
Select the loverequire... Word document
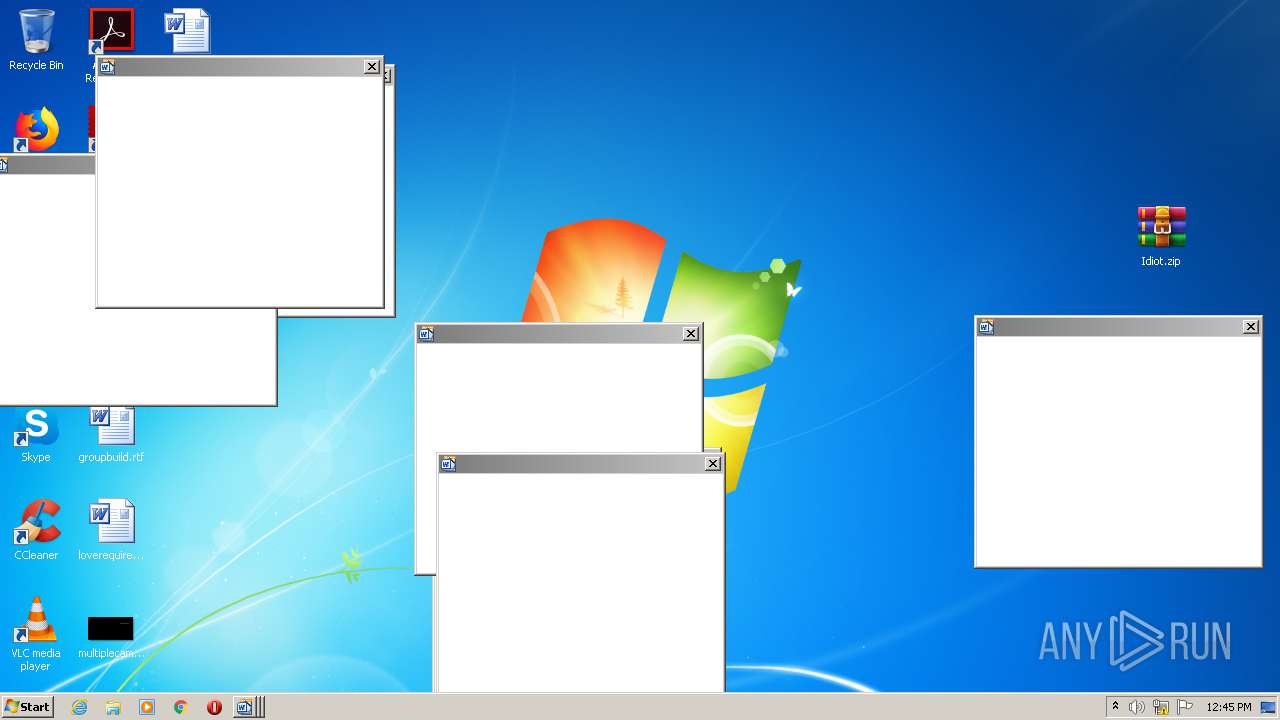pos(111,530)
